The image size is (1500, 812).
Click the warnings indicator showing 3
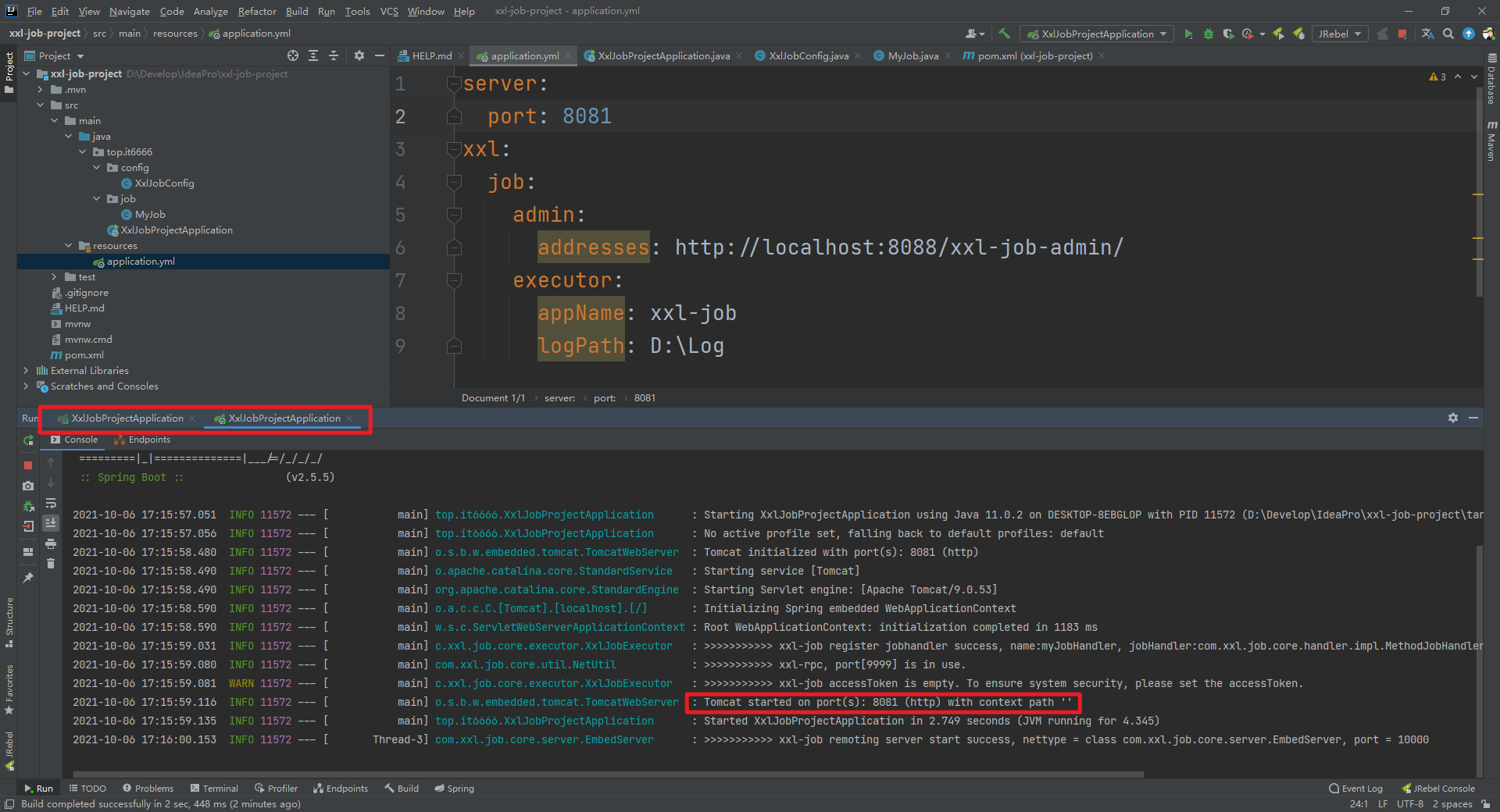coord(1437,77)
